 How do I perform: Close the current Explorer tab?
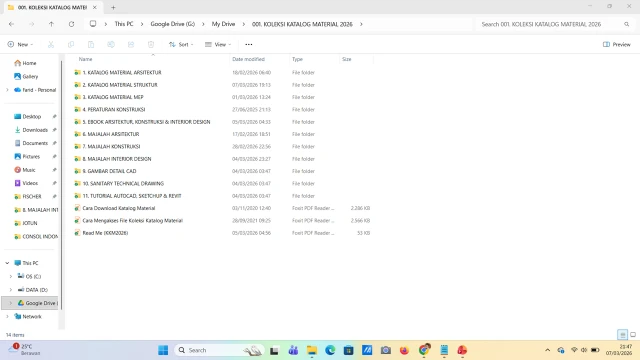94,7
